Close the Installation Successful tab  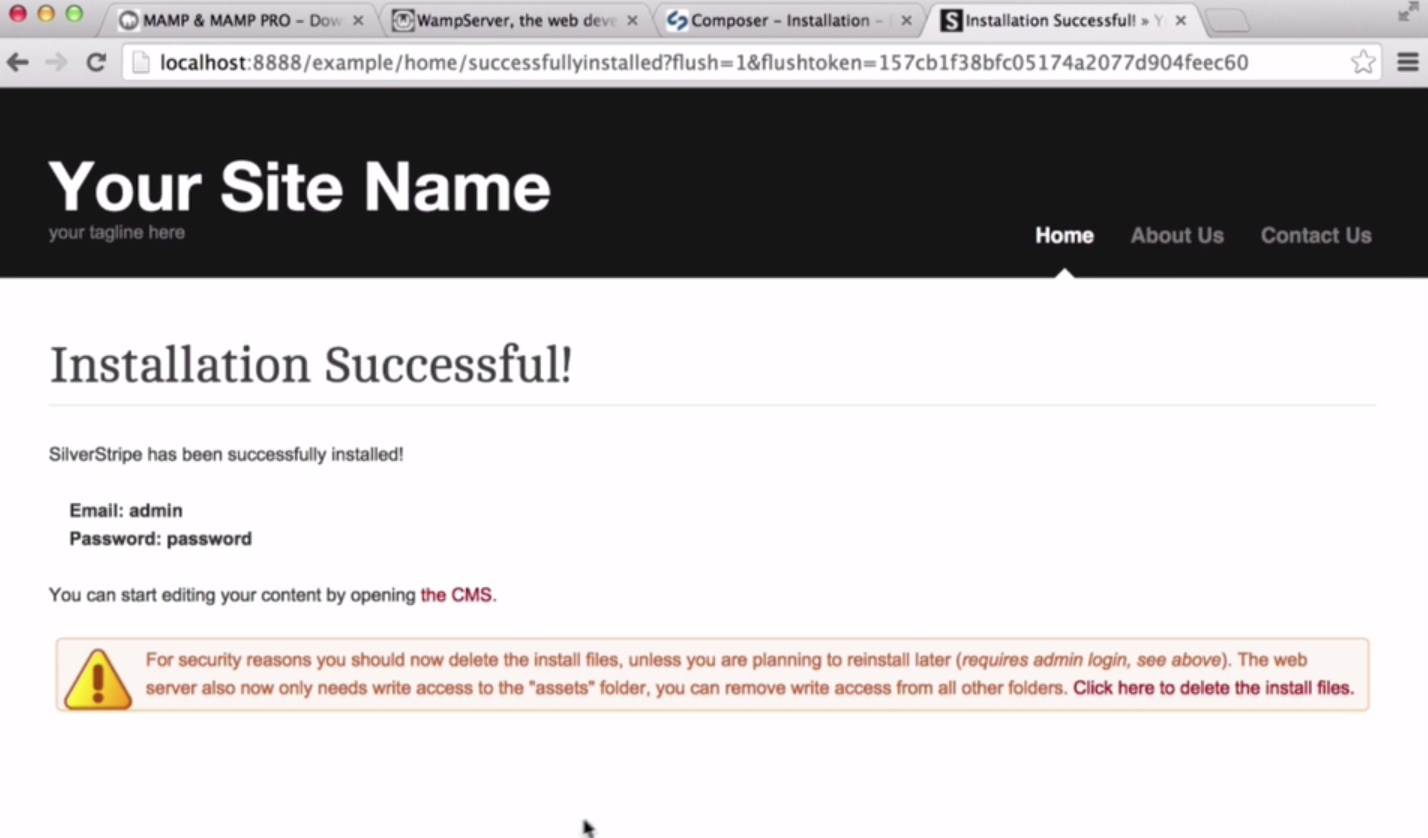1180,20
